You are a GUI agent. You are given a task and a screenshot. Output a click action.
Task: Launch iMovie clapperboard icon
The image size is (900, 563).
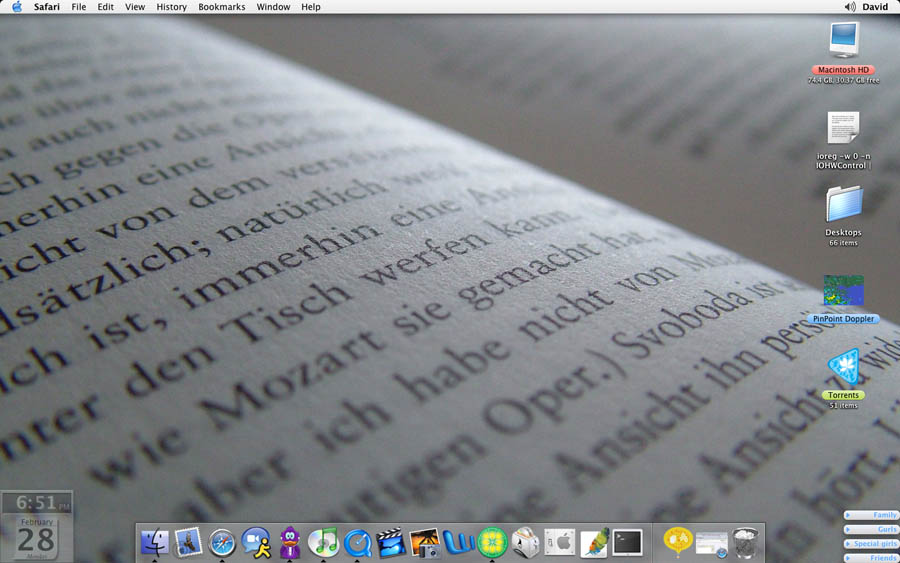[391, 542]
